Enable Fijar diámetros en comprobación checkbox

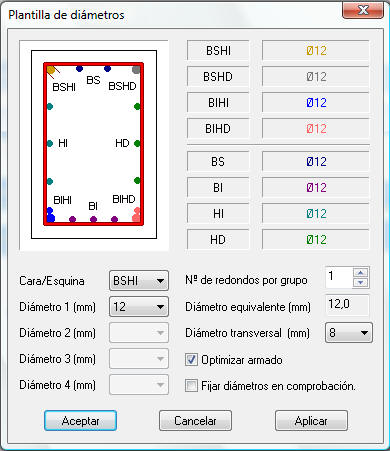pyautogui.click(x=191, y=386)
